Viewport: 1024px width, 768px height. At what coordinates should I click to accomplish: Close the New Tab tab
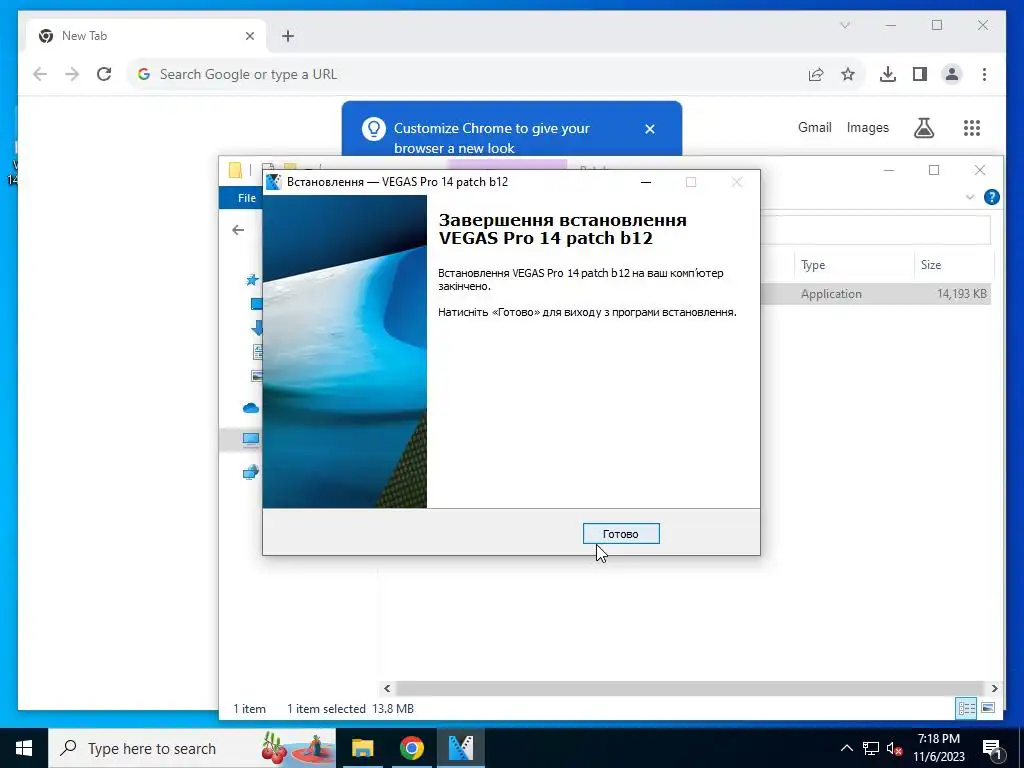[x=249, y=36]
